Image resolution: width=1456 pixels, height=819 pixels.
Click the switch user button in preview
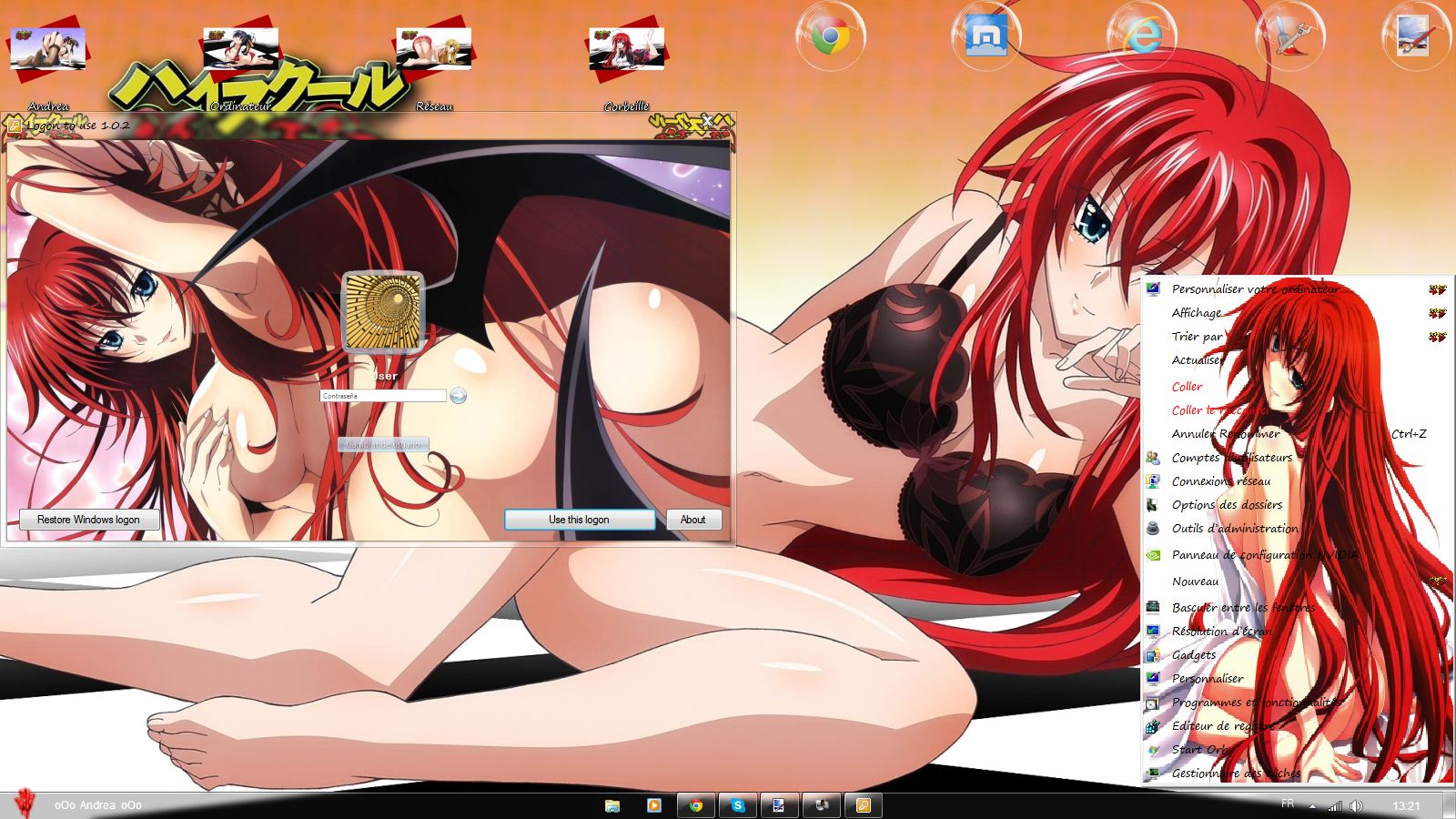tap(383, 444)
